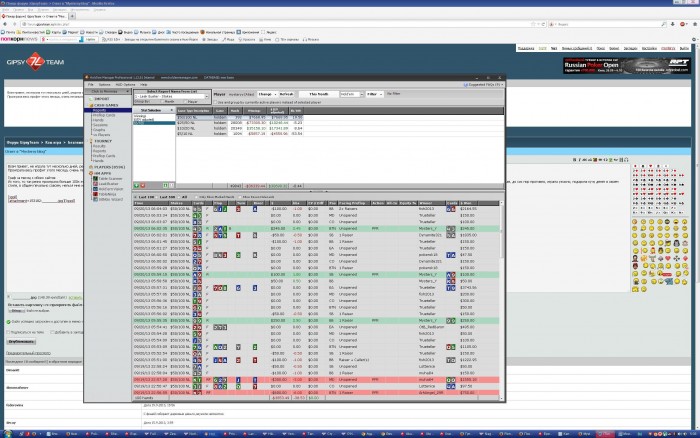The height and width of the screenshot is (438, 700).
Task: Sort reports by the Winnings column header
Action: pos(254,111)
